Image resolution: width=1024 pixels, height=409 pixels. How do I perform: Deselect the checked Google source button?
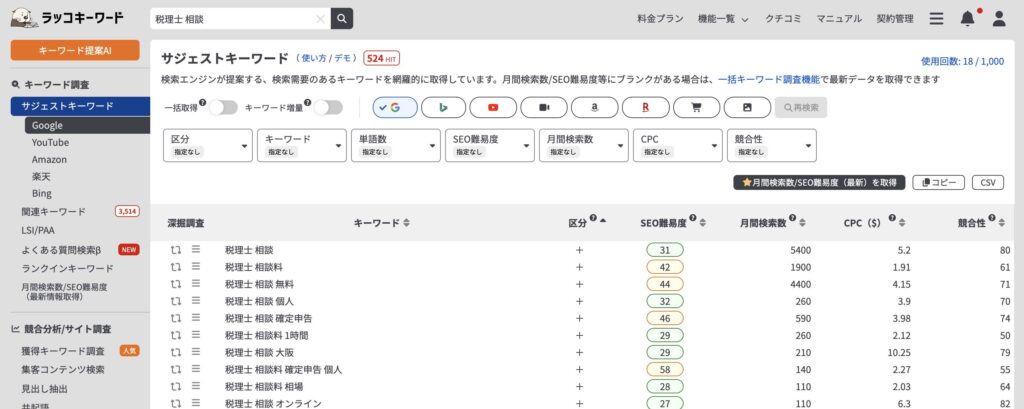coord(393,107)
